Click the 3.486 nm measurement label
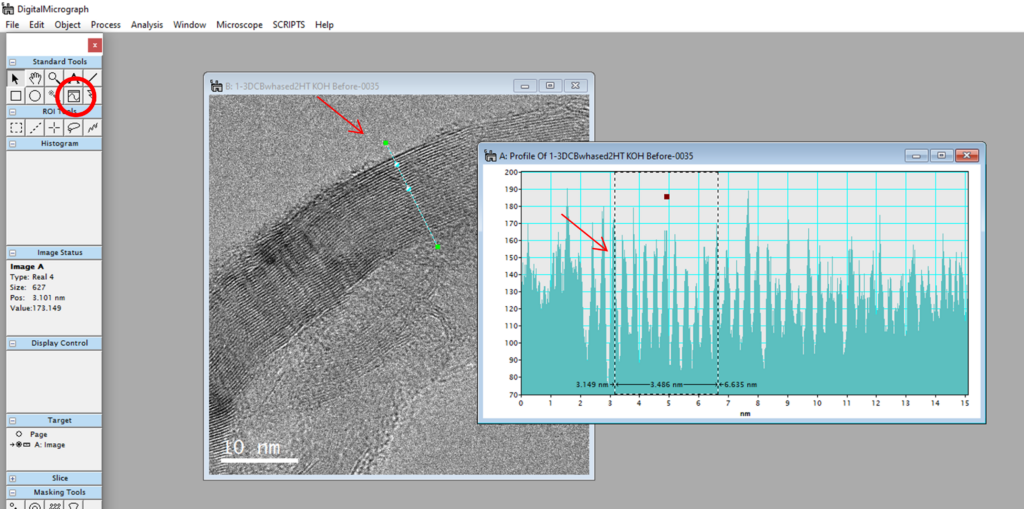Screen dimensions: 1024x509 pyautogui.click(x=666, y=384)
